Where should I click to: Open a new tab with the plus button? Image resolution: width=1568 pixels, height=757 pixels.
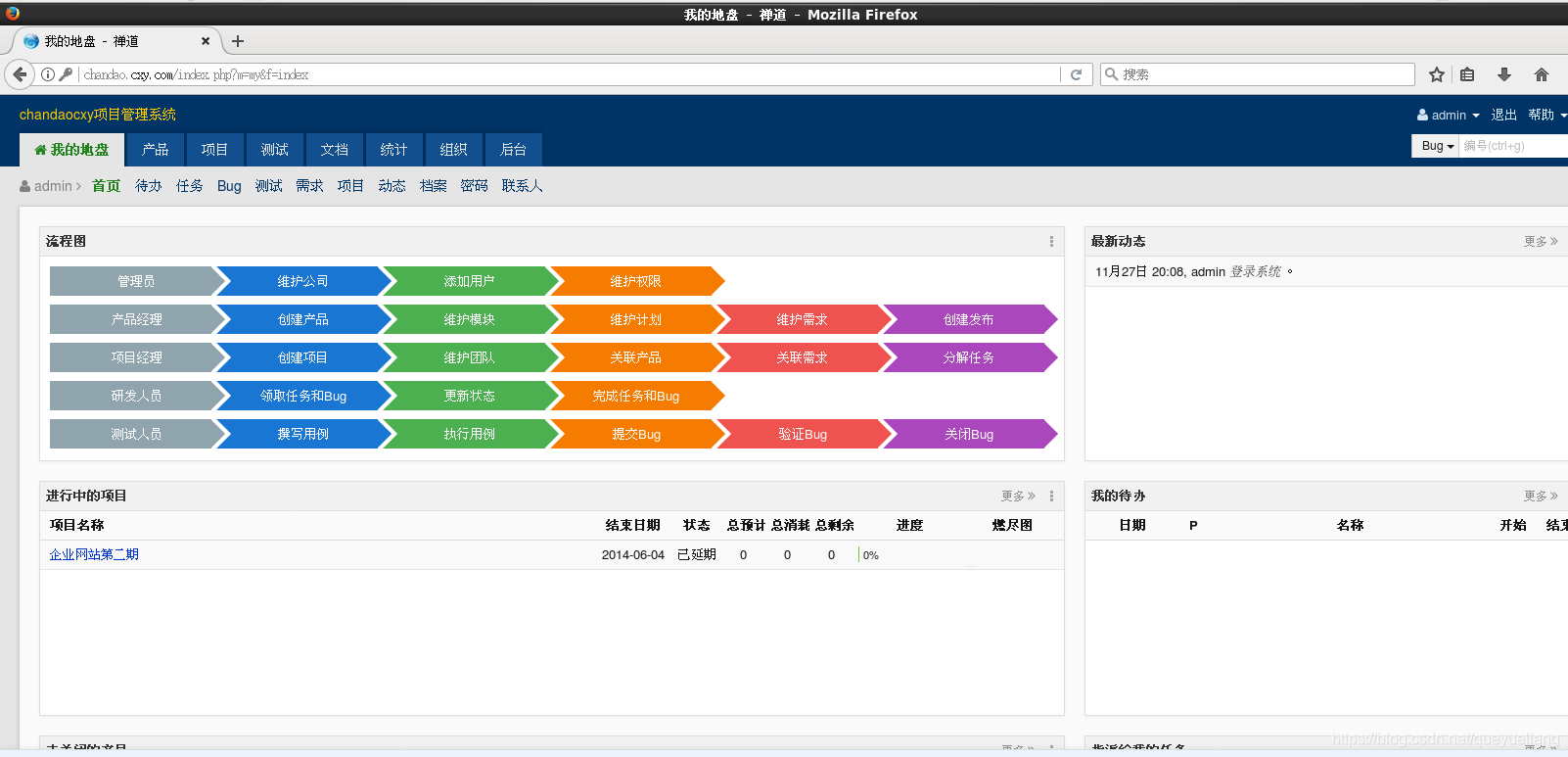pyautogui.click(x=238, y=41)
